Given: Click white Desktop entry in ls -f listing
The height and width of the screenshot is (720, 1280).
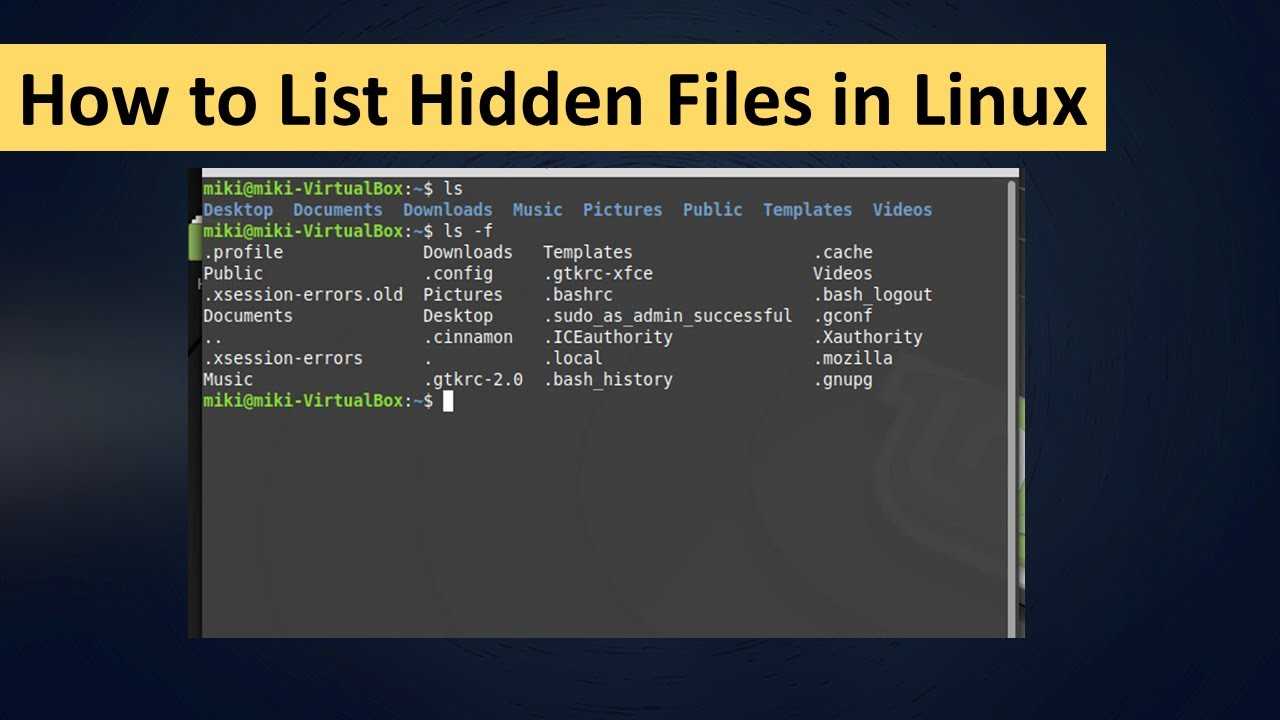Looking at the screenshot, I should pyautogui.click(x=458, y=316).
